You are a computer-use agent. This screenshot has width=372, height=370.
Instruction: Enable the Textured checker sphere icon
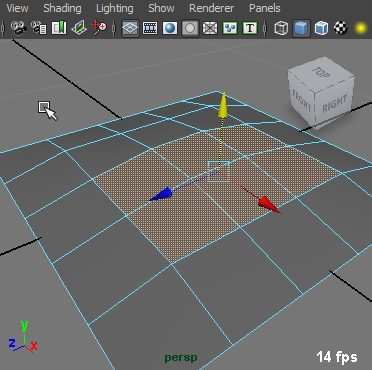(x=341, y=28)
